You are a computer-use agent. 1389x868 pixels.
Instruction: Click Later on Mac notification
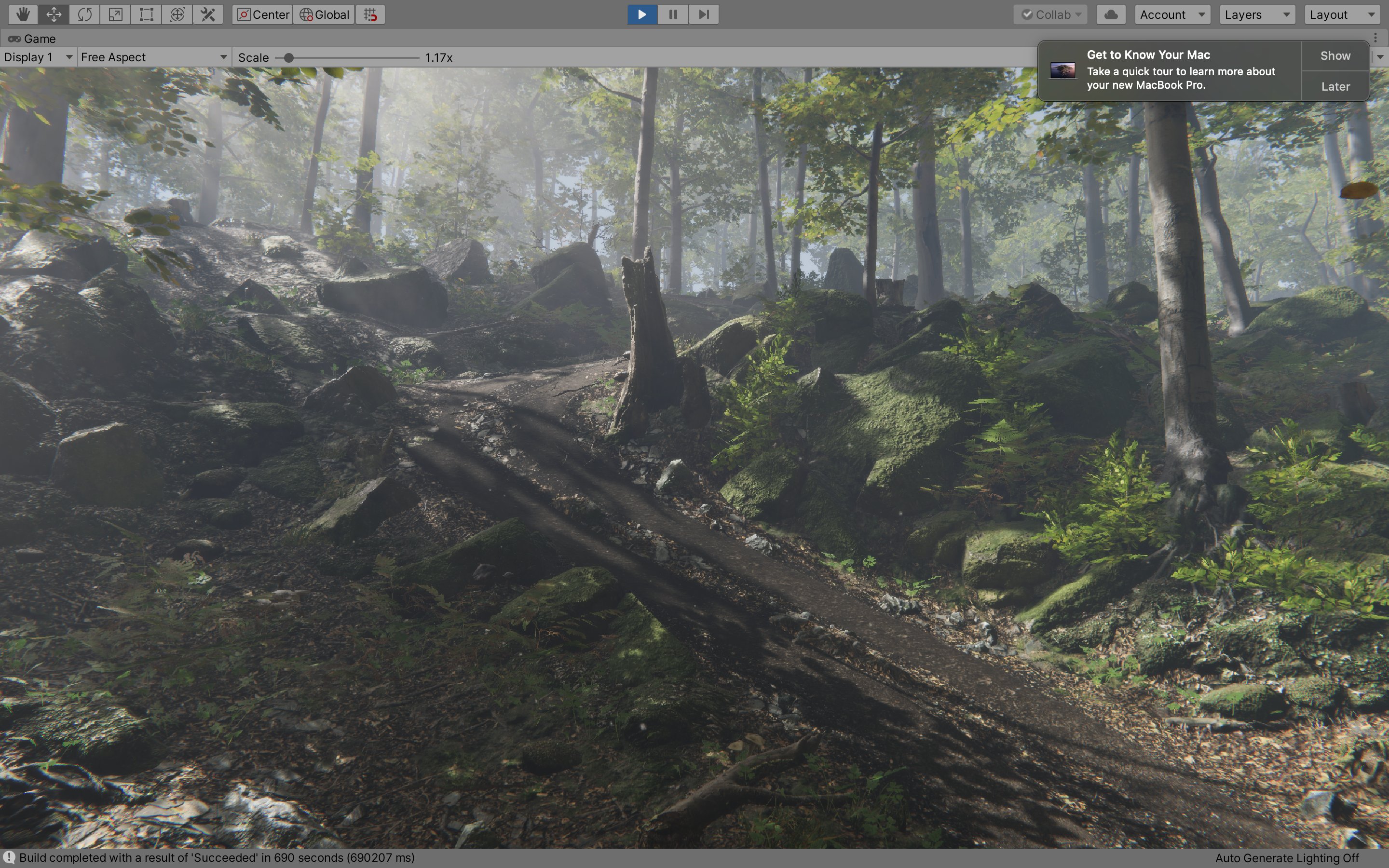1335,86
